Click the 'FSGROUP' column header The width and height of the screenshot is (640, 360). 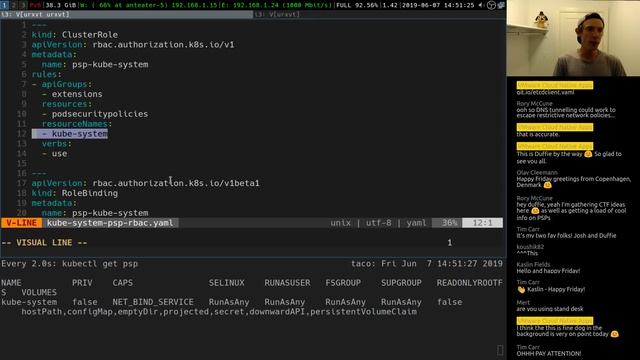343,283
